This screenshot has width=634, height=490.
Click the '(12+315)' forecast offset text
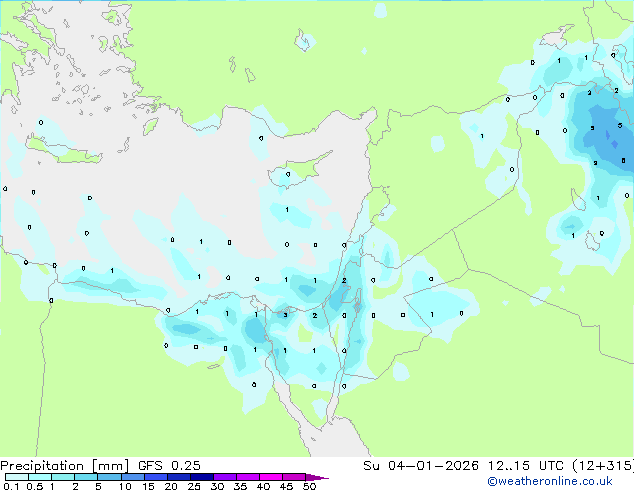(603, 466)
